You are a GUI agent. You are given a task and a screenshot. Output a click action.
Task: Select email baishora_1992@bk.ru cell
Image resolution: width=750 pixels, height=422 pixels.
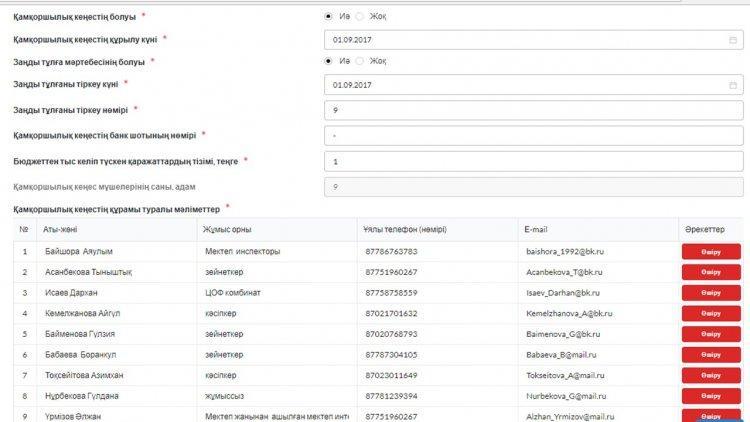coord(598,252)
